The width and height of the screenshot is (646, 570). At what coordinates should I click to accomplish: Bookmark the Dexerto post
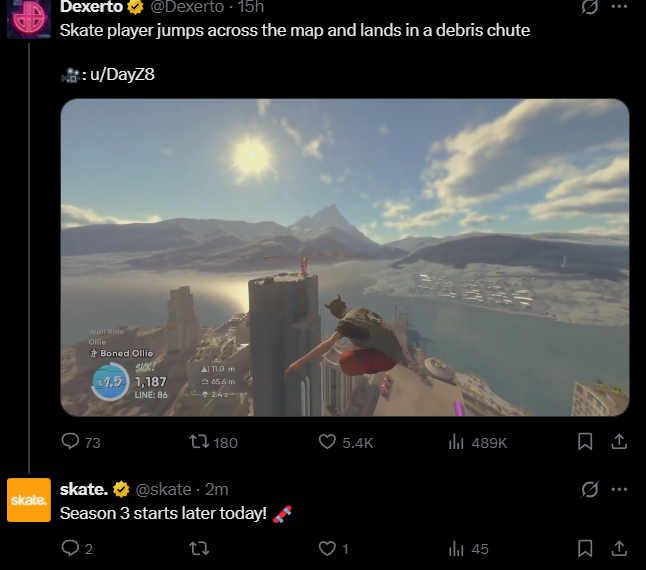coord(585,442)
